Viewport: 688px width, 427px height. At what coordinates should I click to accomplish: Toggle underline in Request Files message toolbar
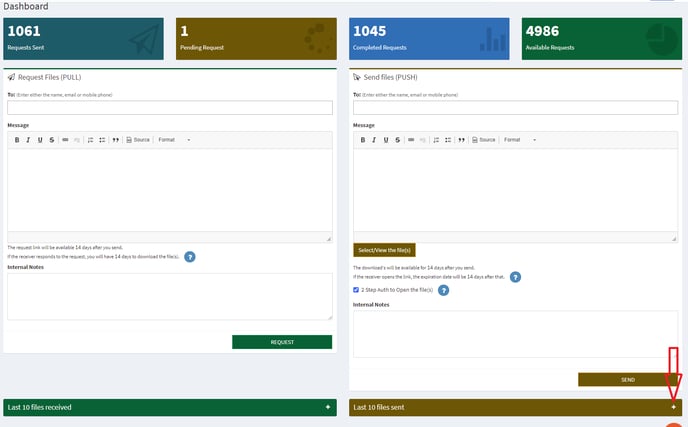(x=40, y=140)
